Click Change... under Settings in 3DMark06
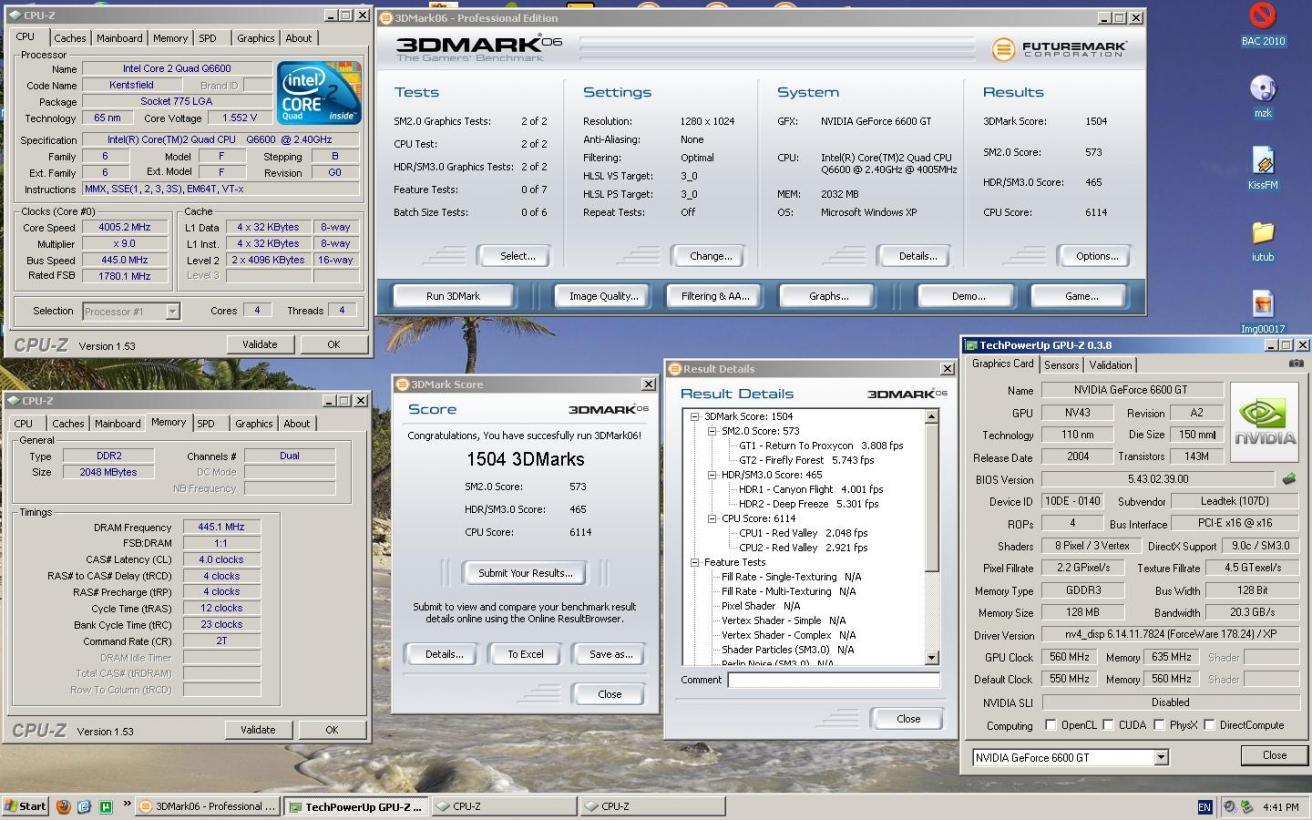 click(x=710, y=256)
